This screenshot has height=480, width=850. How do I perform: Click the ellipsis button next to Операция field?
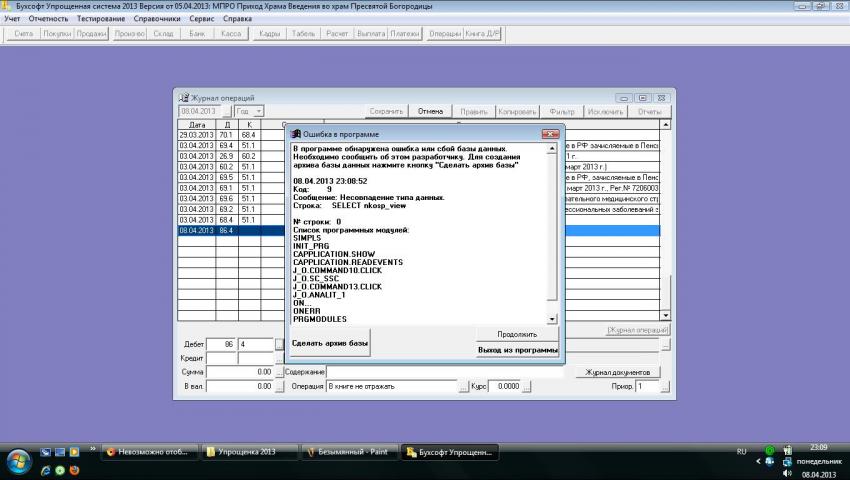pos(464,386)
